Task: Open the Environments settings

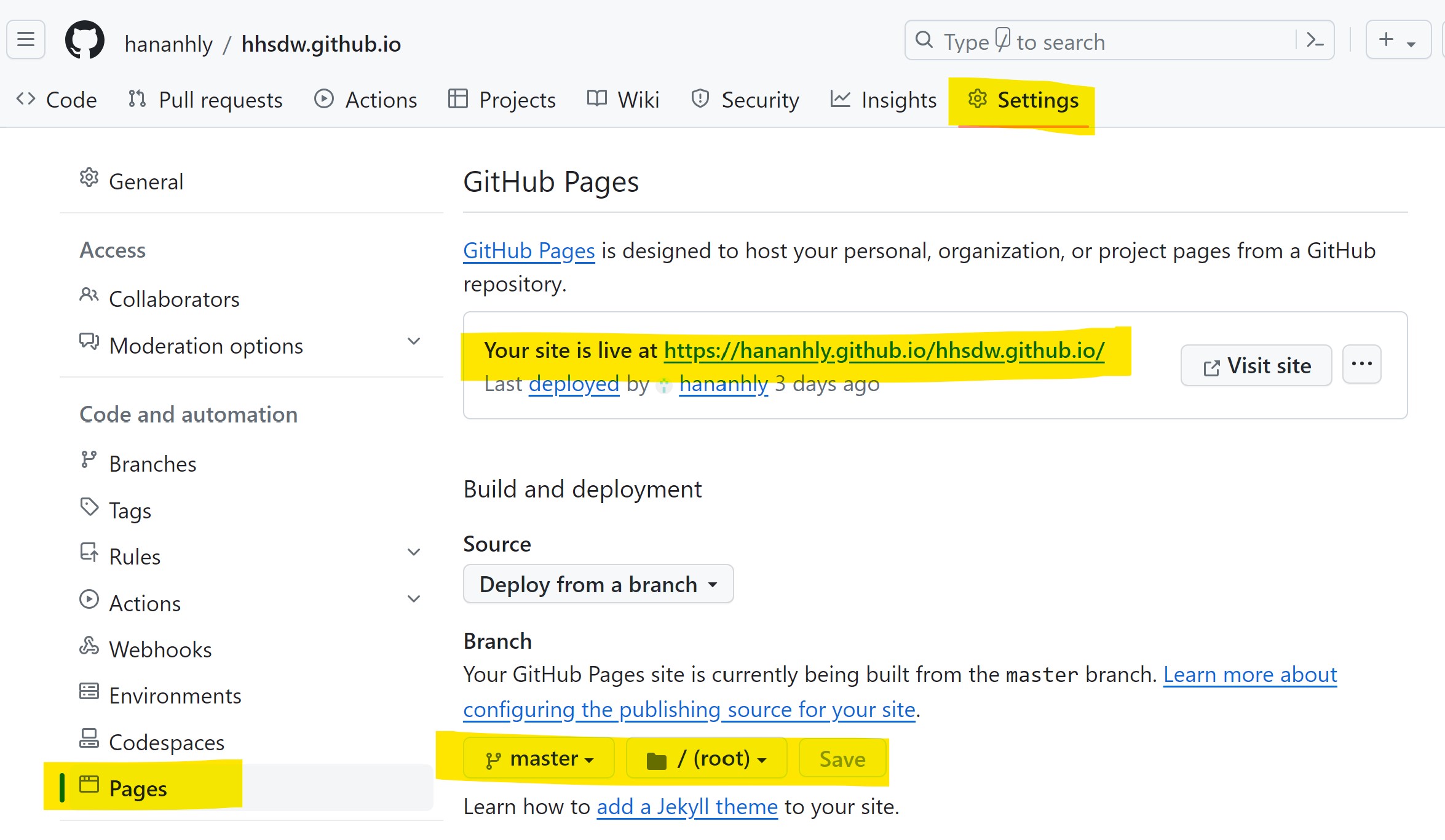Action: click(x=175, y=695)
